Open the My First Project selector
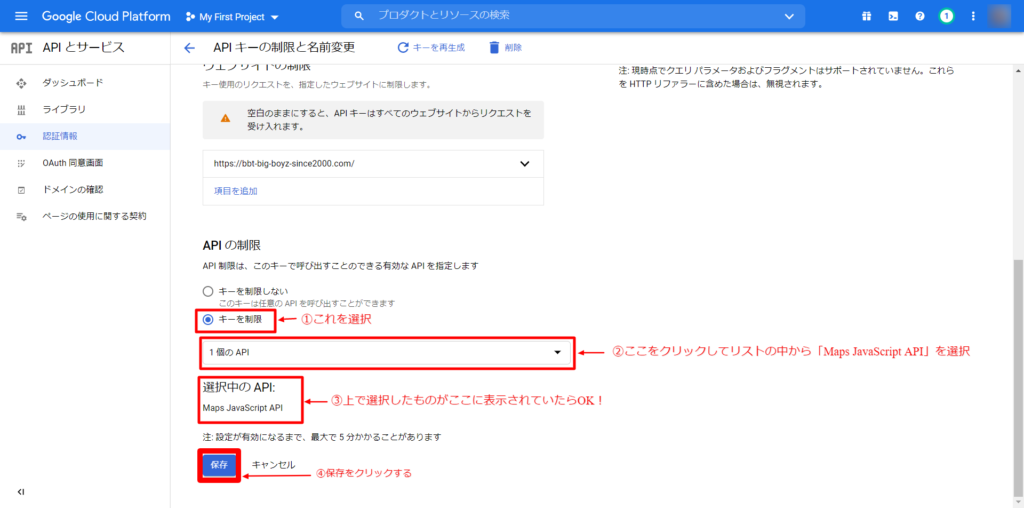The image size is (1024, 508). [232, 16]
